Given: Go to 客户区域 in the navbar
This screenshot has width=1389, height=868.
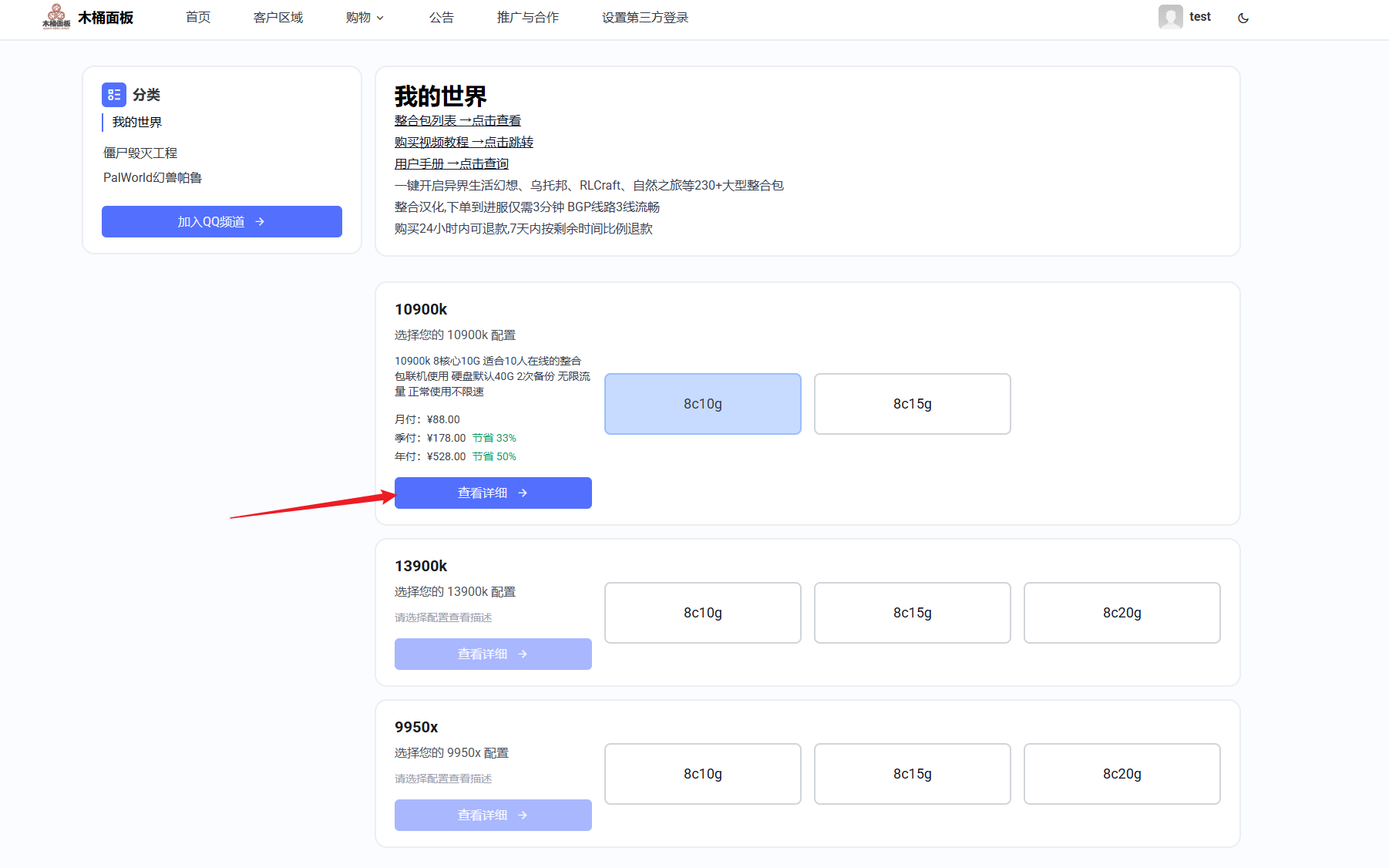Looking at the screenshot, I should (278, 18).
